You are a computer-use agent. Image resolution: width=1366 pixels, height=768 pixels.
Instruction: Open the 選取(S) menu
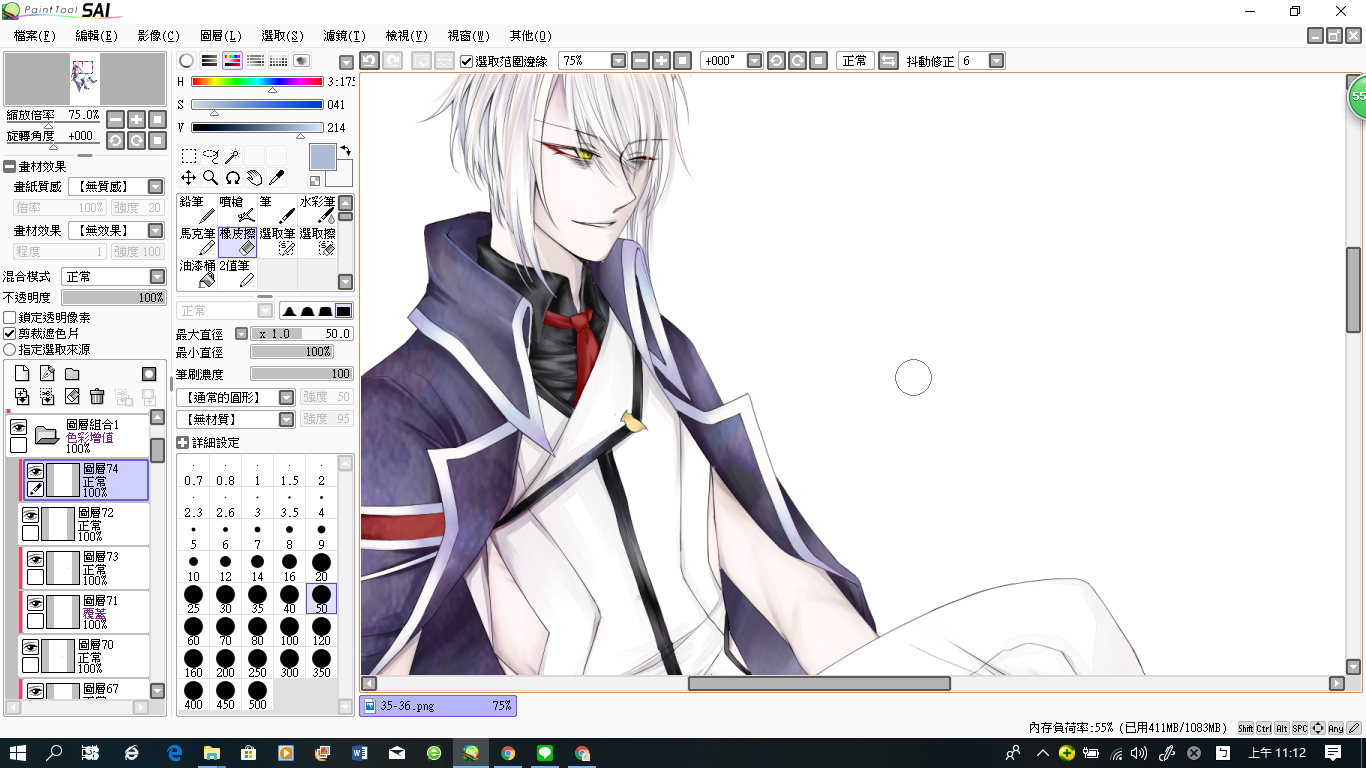(x=283, y=35)
